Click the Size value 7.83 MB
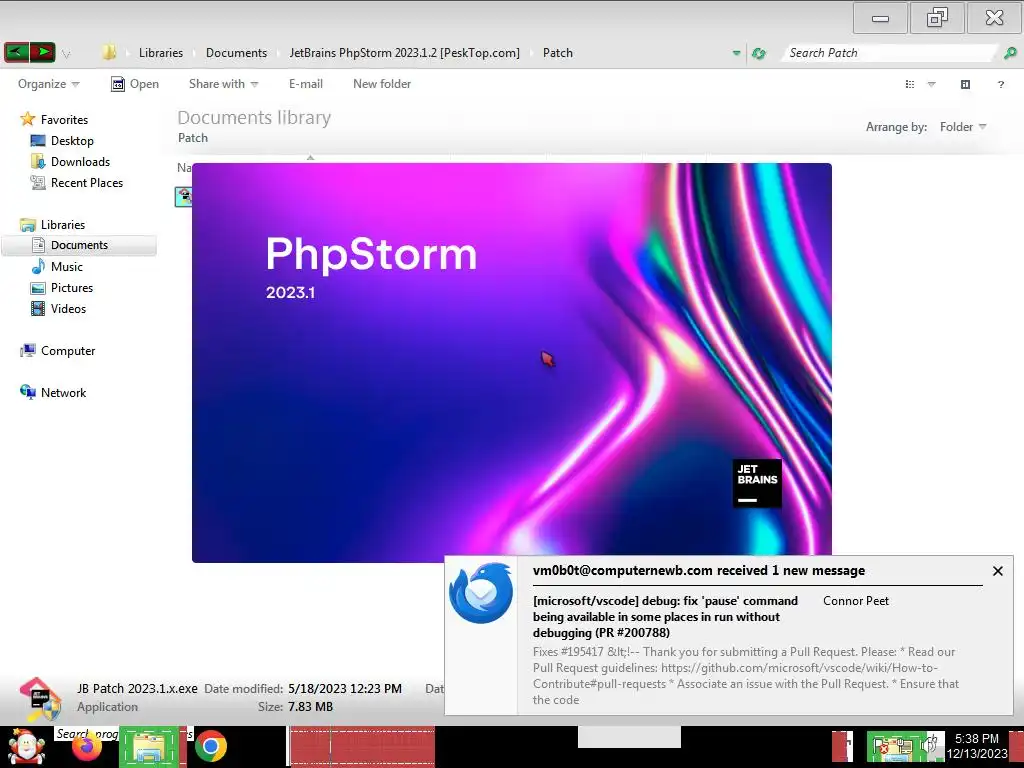The width and height of the screenshot is (1024, 768). coord(310,707)
